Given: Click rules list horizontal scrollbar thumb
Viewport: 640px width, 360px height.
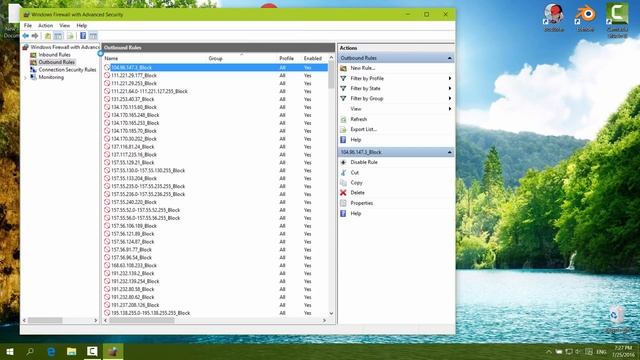Looking at the screenshot, I should tap(142, 320).
